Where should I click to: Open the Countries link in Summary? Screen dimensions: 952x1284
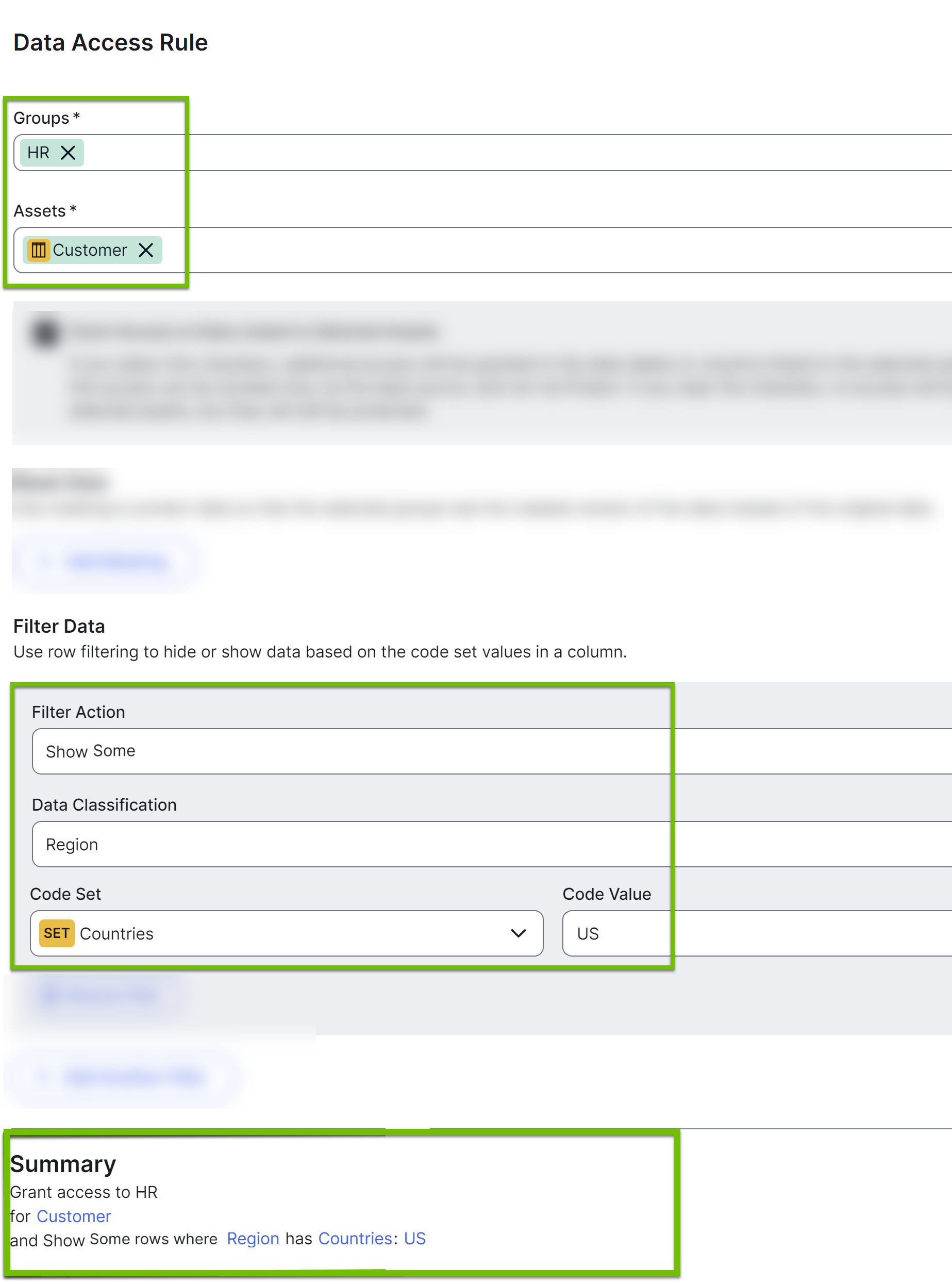point(355,1239)
